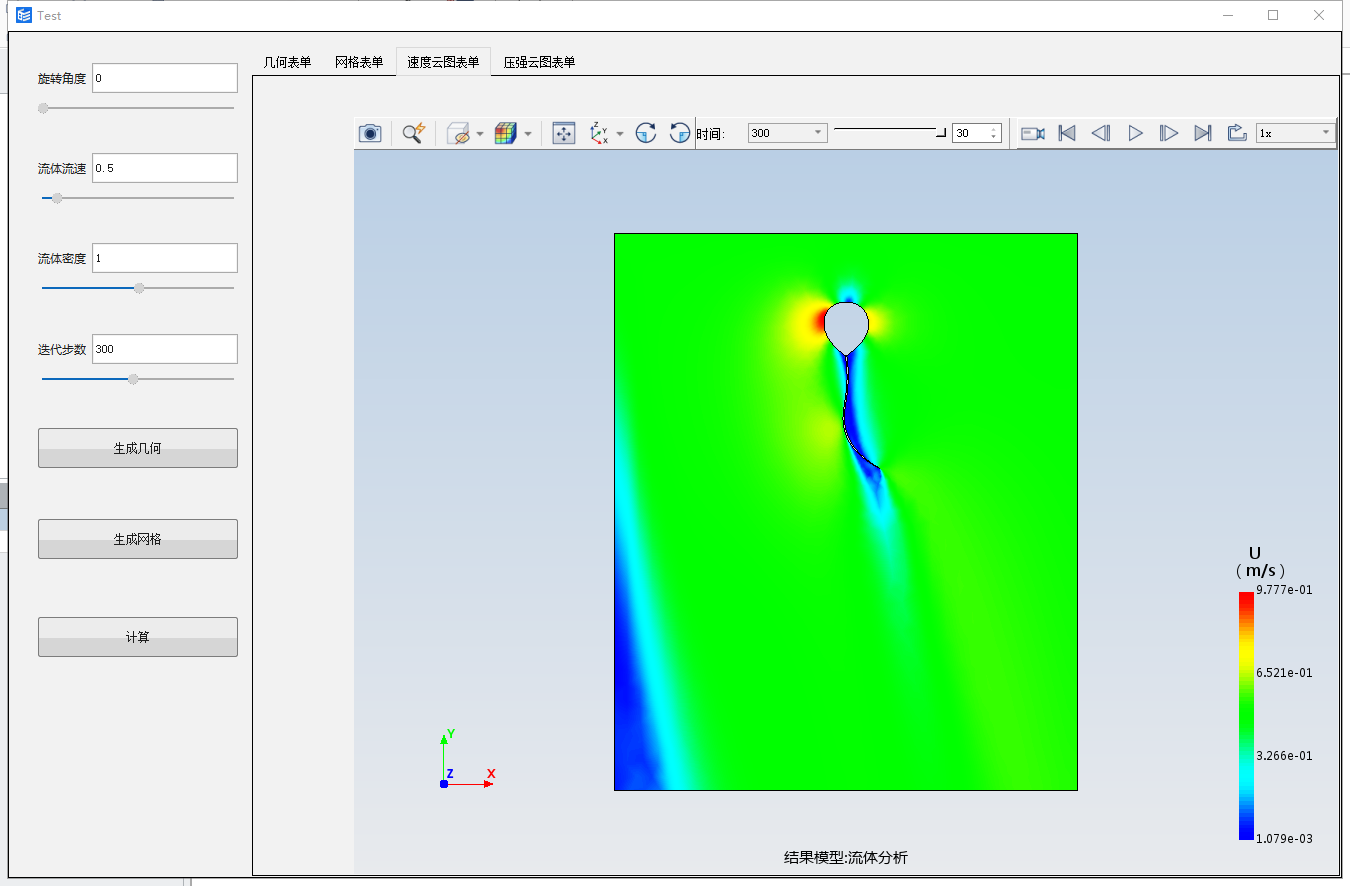The width and height of the screenshot is (1350, 886).
Task: Click the teardrop obstacle in contour plot
Action: coord(846,327)
